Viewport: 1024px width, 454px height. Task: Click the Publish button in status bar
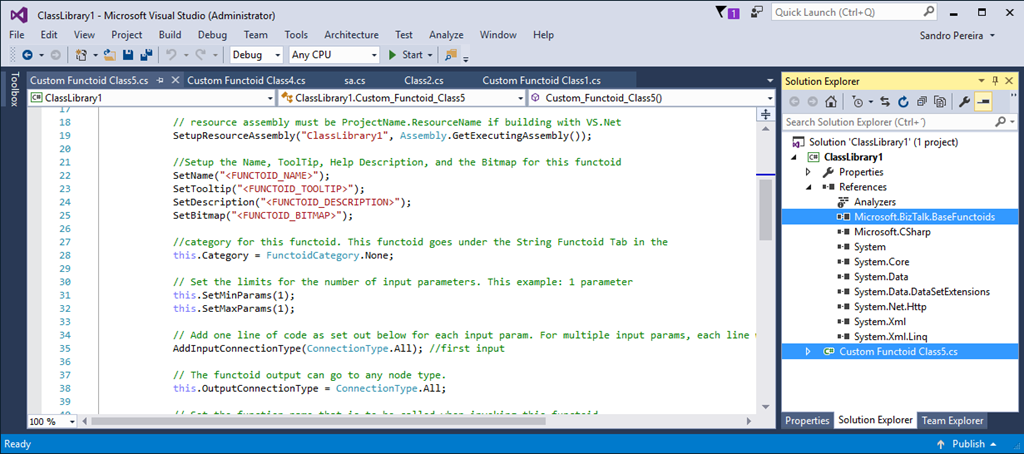click(968, 444)
